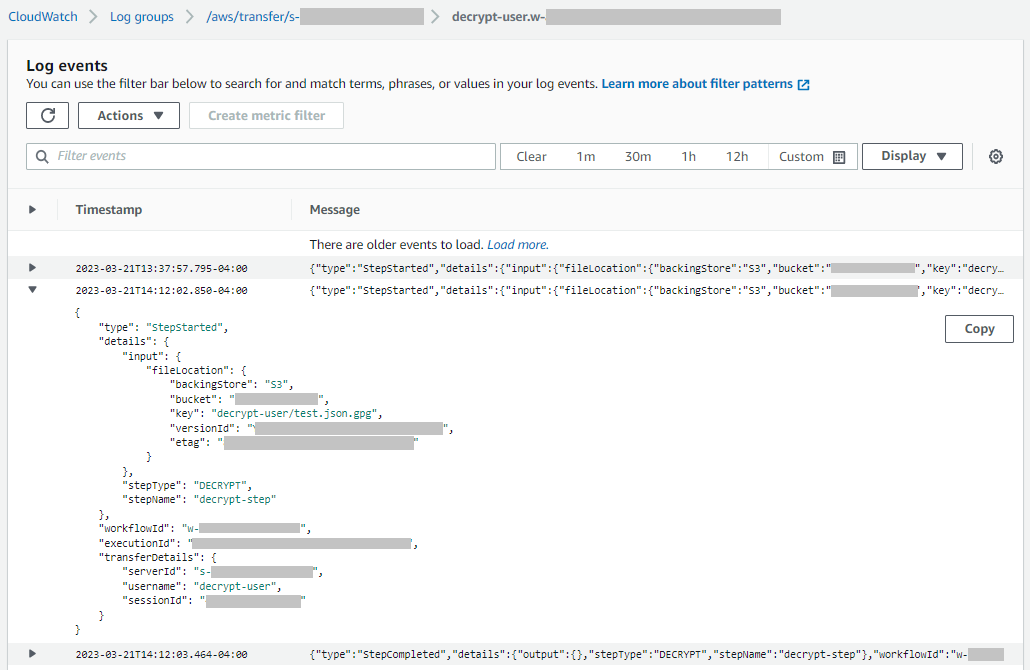Go to CloudWatch home via breadcrumb
The image size is (1030, 670).
(x=42, y=16)
